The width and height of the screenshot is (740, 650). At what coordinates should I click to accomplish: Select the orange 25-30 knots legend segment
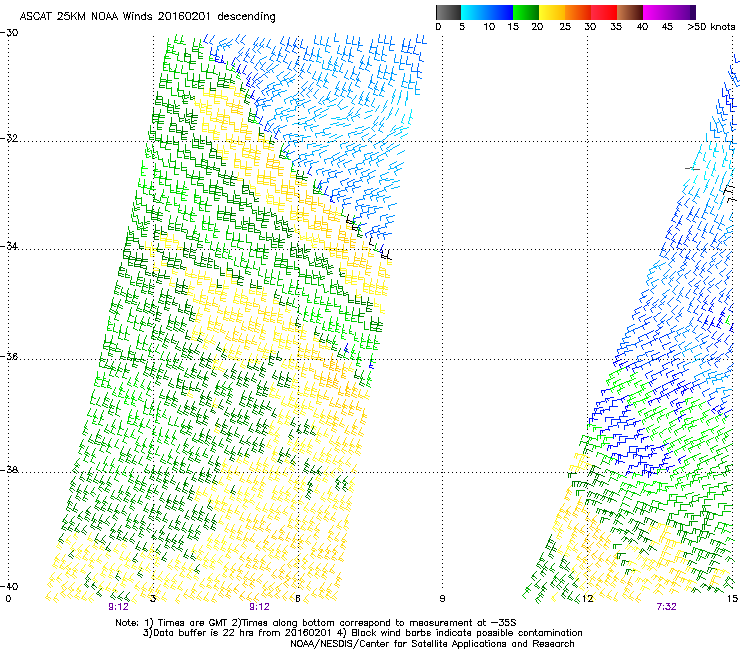pyautogui.click(x=578, y=12)
